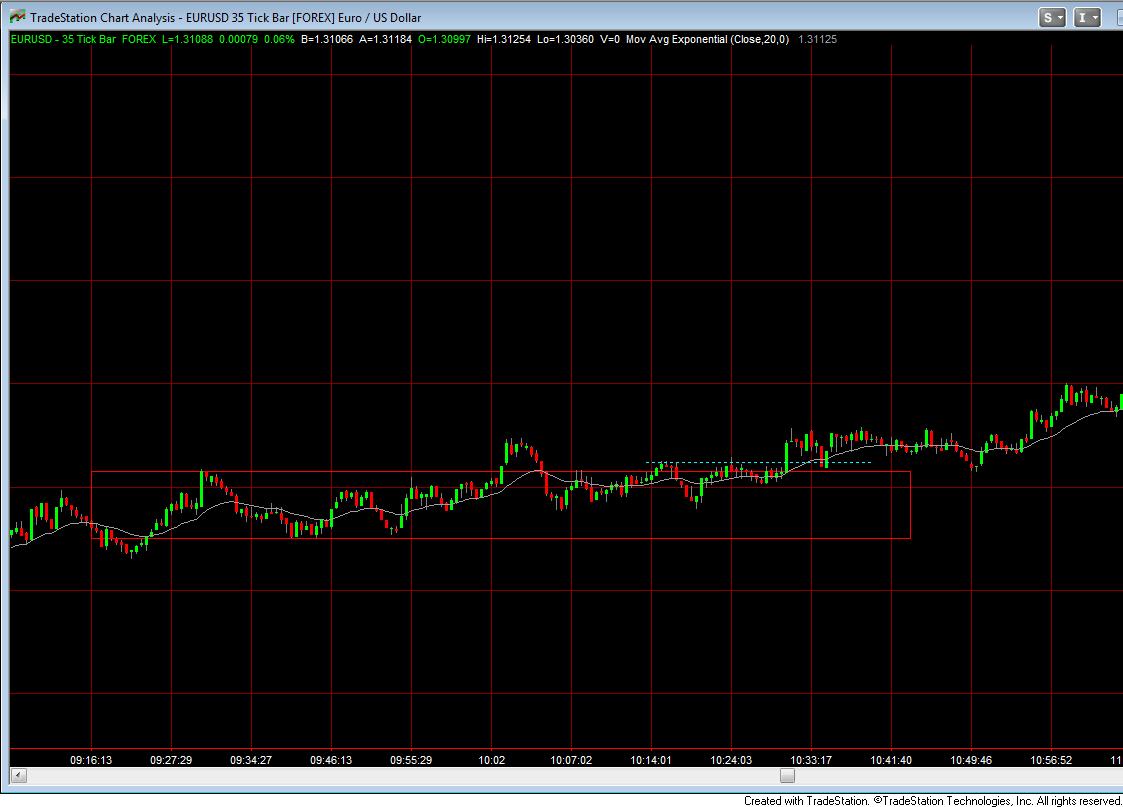
Task: Click the 10:07:02 time axis label
Action: pyautogui.click(x=571, y=760)
